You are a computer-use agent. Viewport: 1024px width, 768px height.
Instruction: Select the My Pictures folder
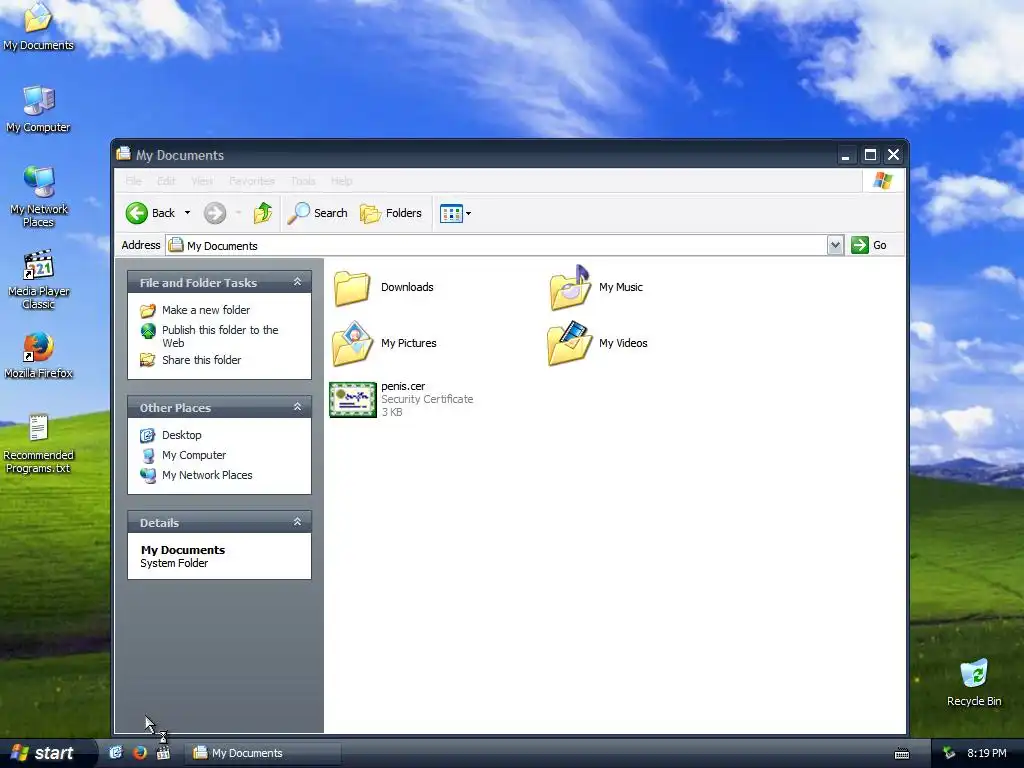(x=383, y=344)
